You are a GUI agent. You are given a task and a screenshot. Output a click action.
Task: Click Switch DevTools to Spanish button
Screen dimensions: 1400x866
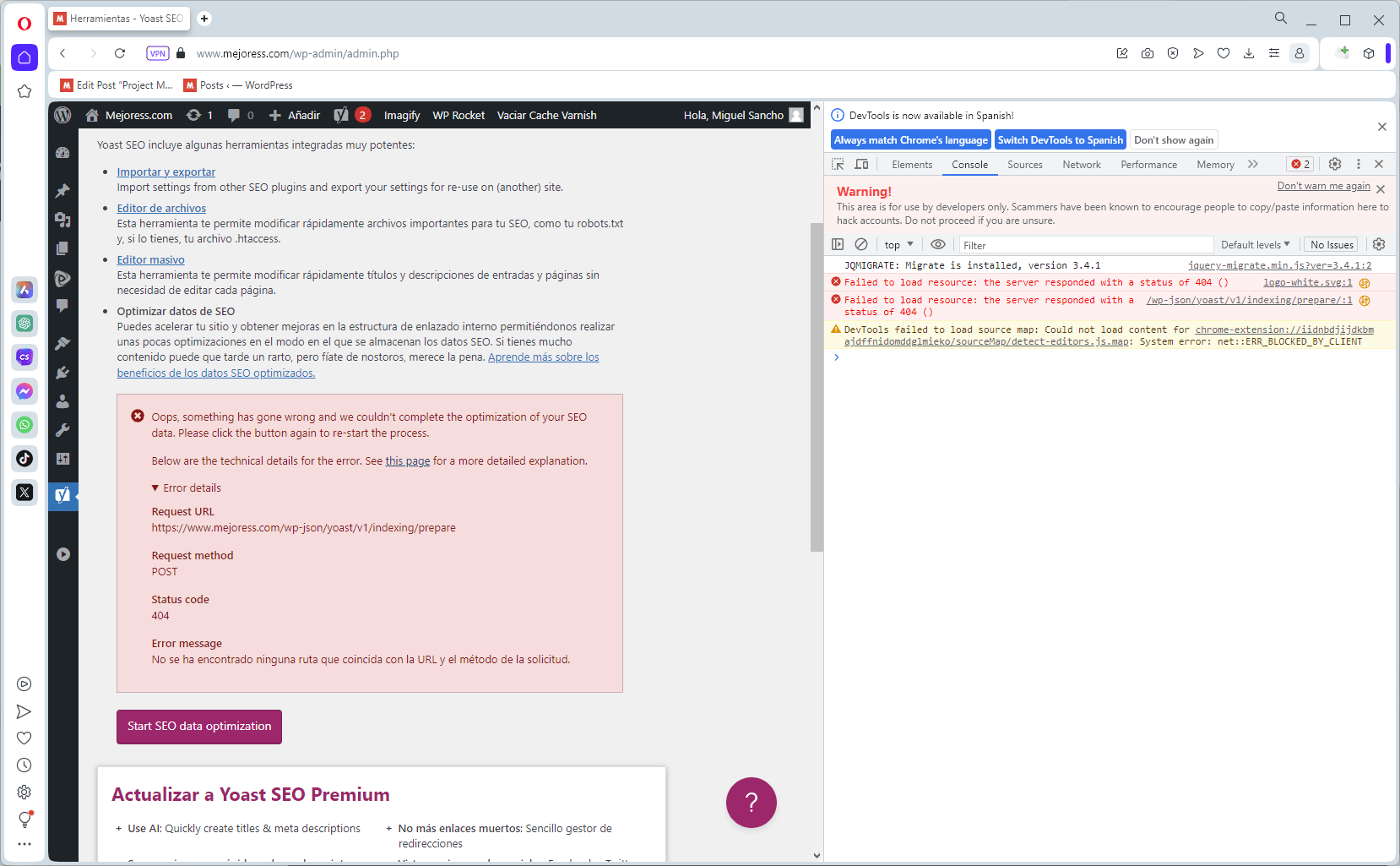pyautogui.click(x=1060, y=140)
